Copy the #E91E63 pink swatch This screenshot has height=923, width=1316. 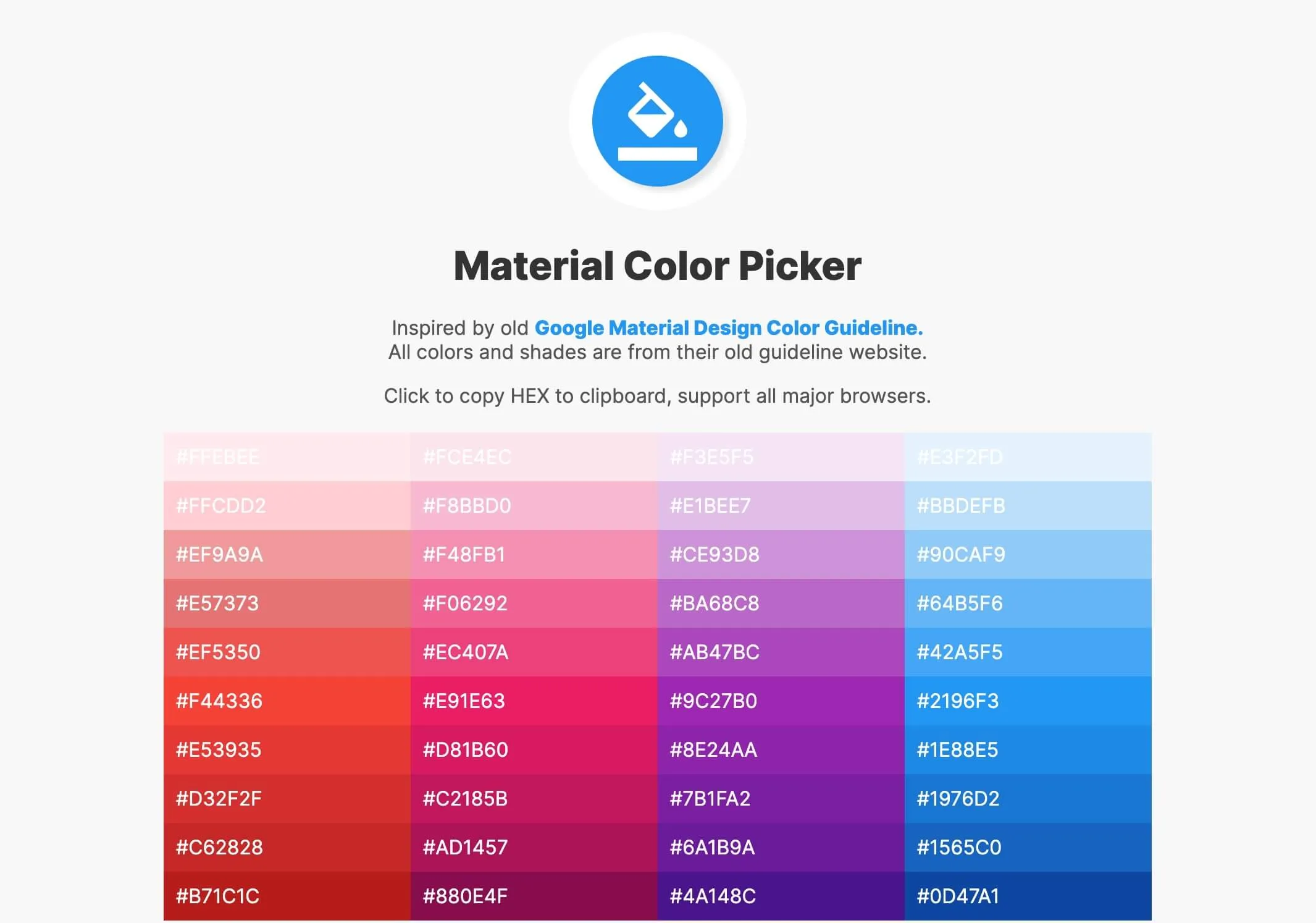pyautogui.click(x=534, y=701)
